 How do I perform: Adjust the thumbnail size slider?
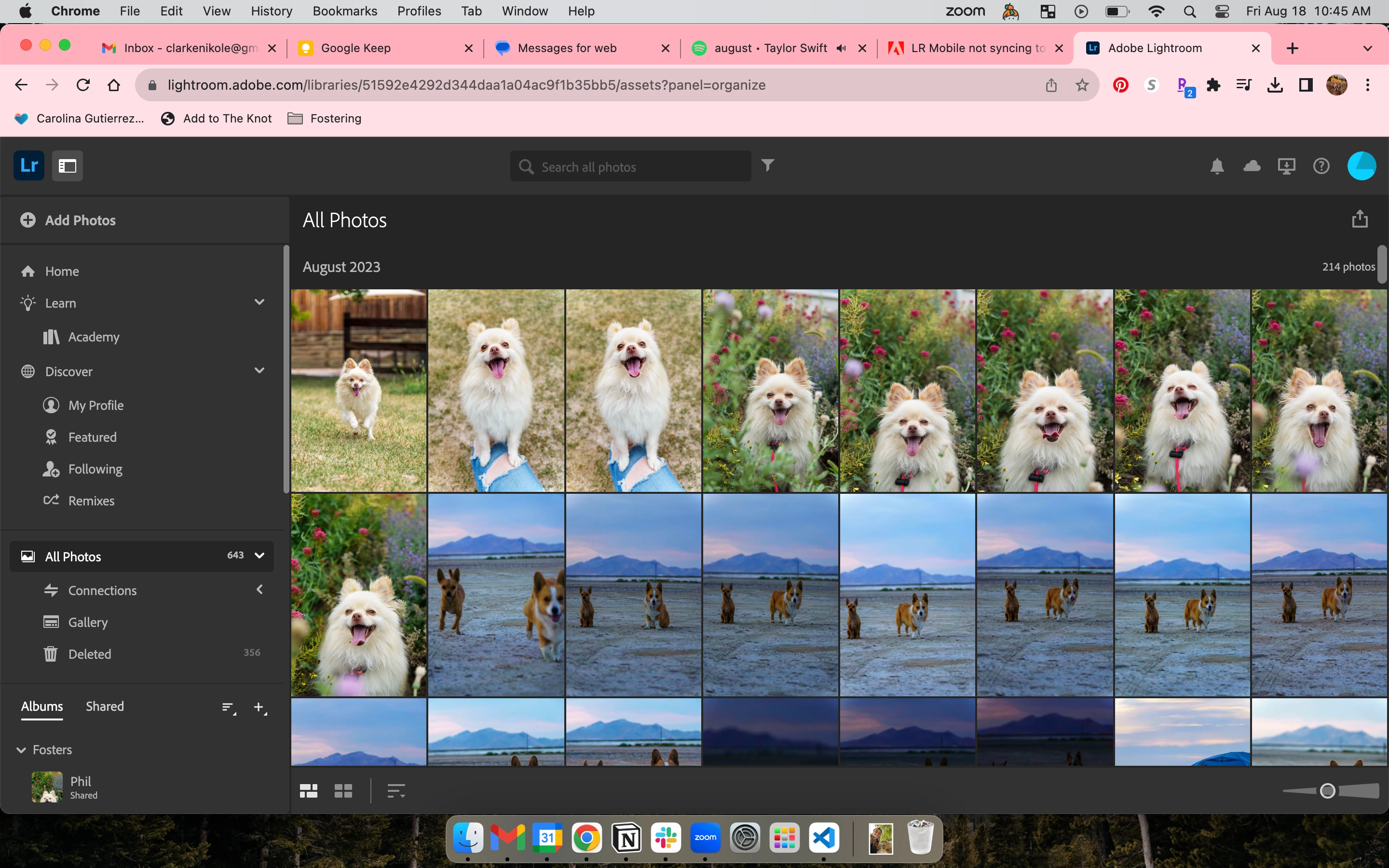[x=1327, y=791]
